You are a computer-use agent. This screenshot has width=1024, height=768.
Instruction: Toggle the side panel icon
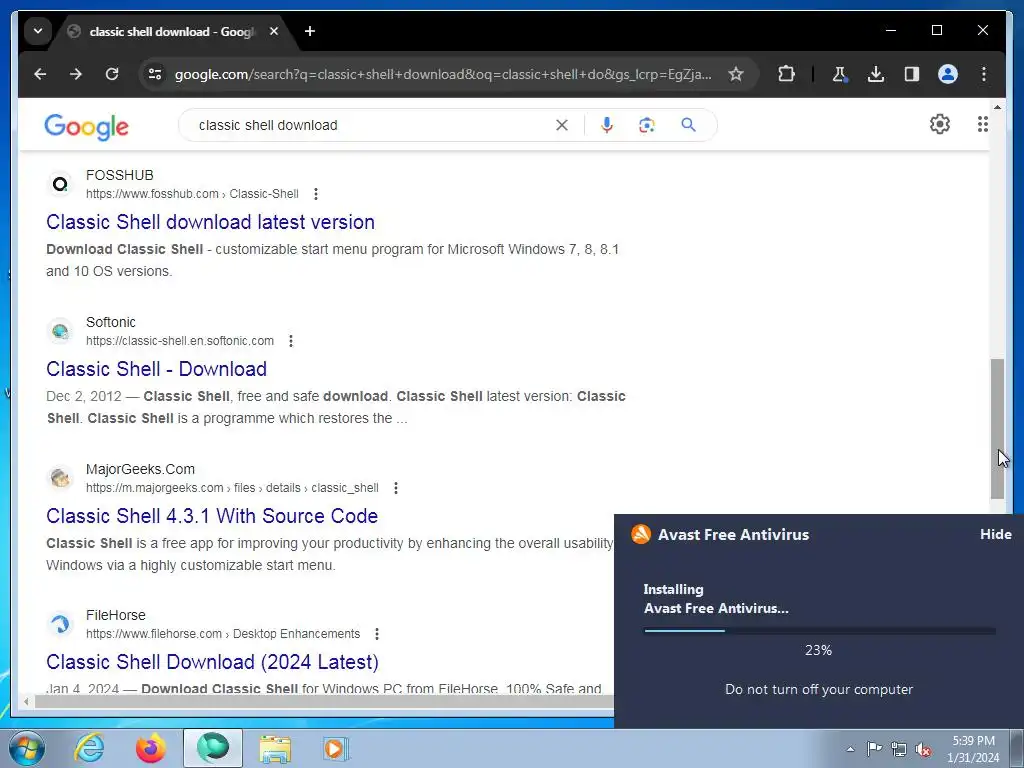click(912, 74)
